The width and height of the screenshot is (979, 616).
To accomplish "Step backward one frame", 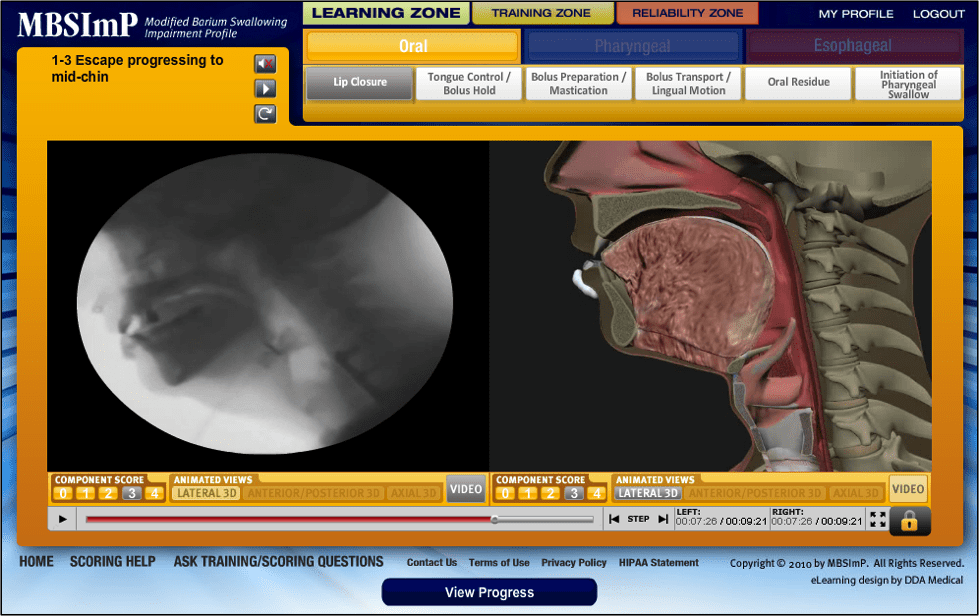I will click(x=614, y=519).
